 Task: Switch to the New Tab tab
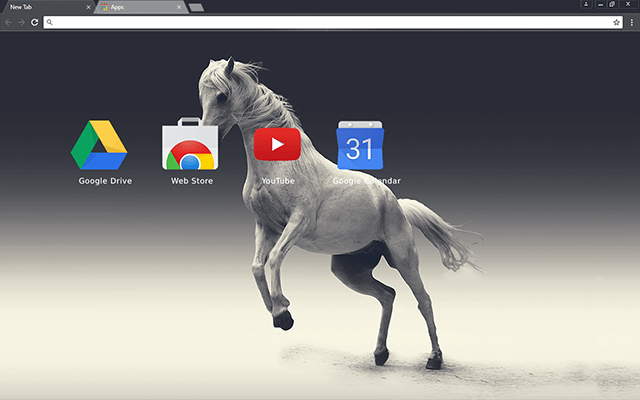pyautogui.click(x=47, y=7)
